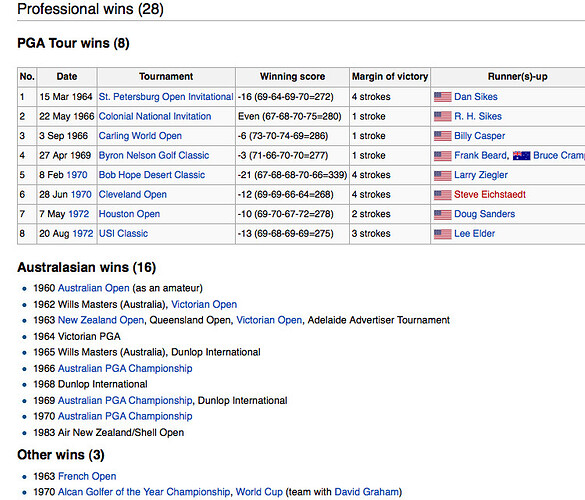The height and width of the screenshot is (500, 585).
Task: Click the US flag beside Larry Ziegler
Action: [442, 175]
